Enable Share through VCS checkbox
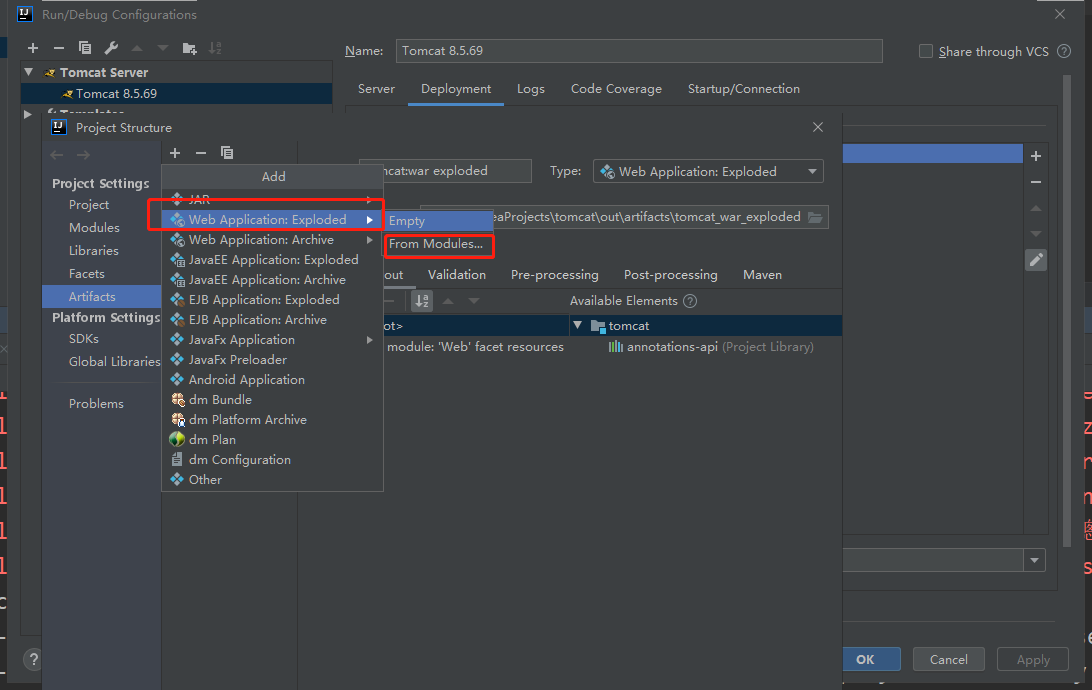The height and width of the screenshot is (690, 1092). [x=926, y=52]
